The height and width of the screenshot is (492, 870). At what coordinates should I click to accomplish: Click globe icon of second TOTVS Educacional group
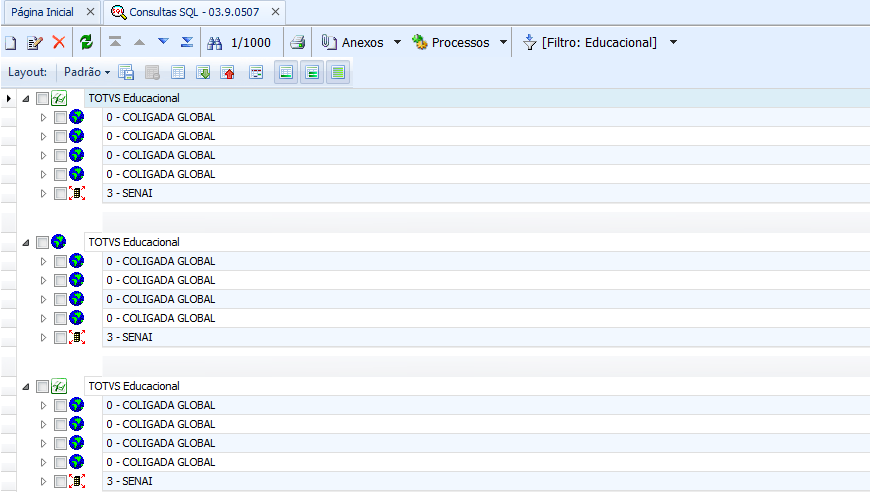(58, 242)
